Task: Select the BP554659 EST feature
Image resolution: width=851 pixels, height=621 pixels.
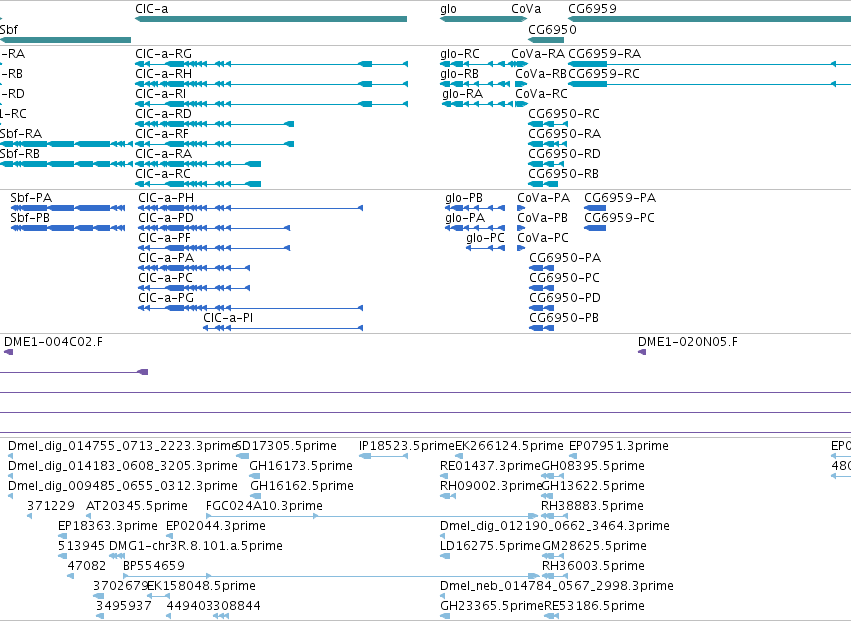Action: [x=332, y=576]
